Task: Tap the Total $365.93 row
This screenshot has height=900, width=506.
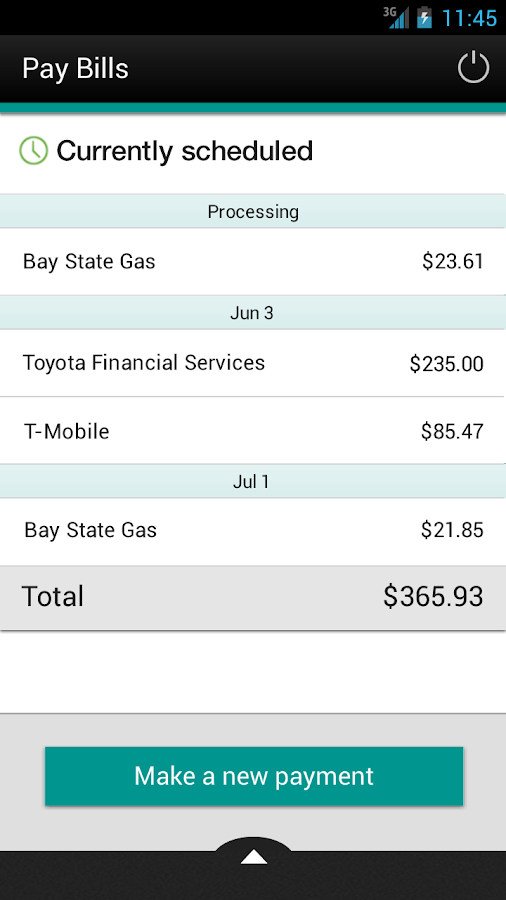Action: click(253, 598)
